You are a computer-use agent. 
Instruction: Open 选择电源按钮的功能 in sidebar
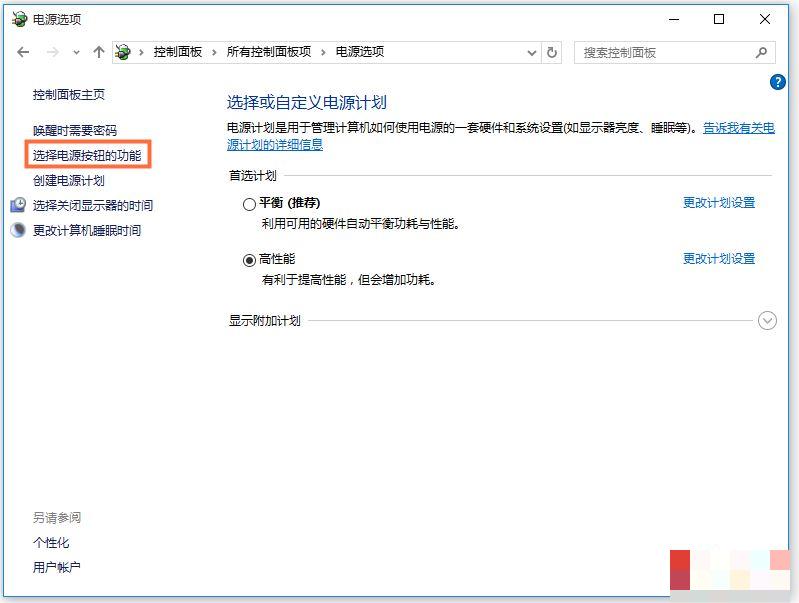(x=87, y=156)
